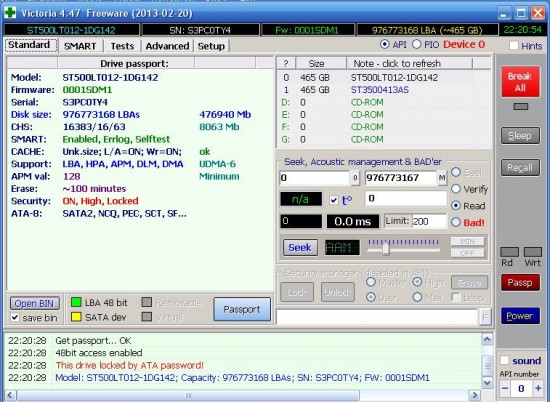Click the acoustic management slider handle

[x=386, y=249]
